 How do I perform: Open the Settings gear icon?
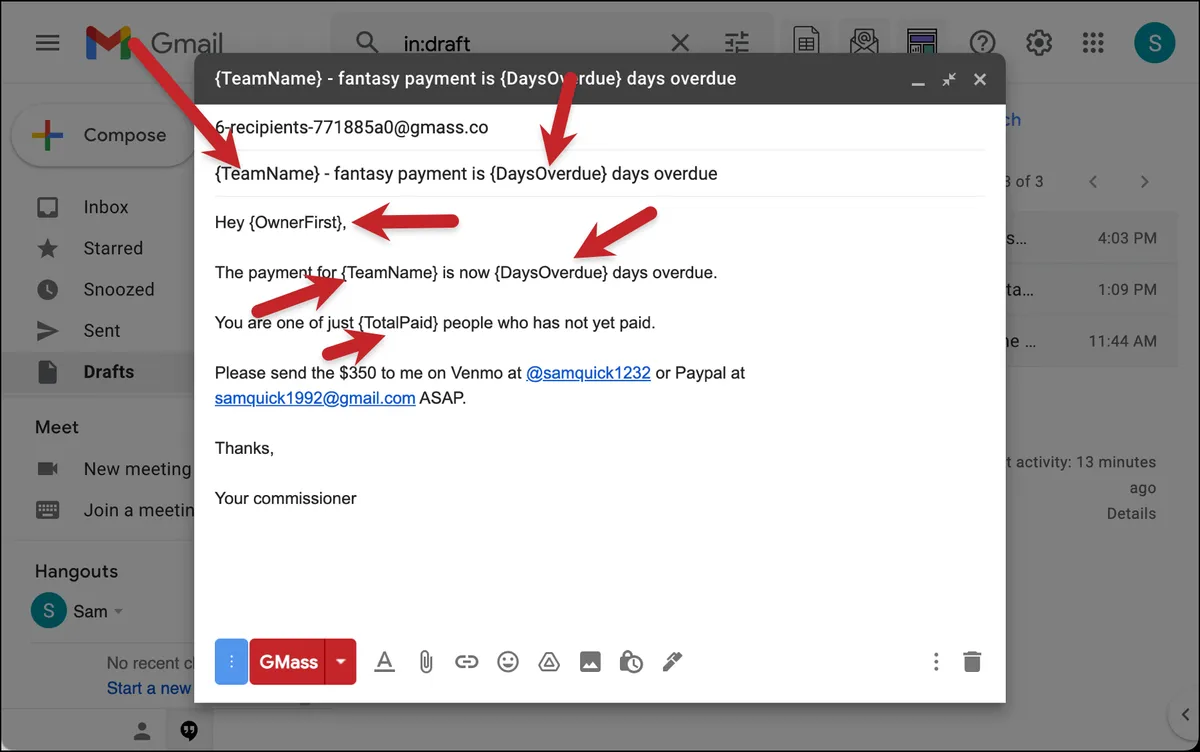[1039, 43]
